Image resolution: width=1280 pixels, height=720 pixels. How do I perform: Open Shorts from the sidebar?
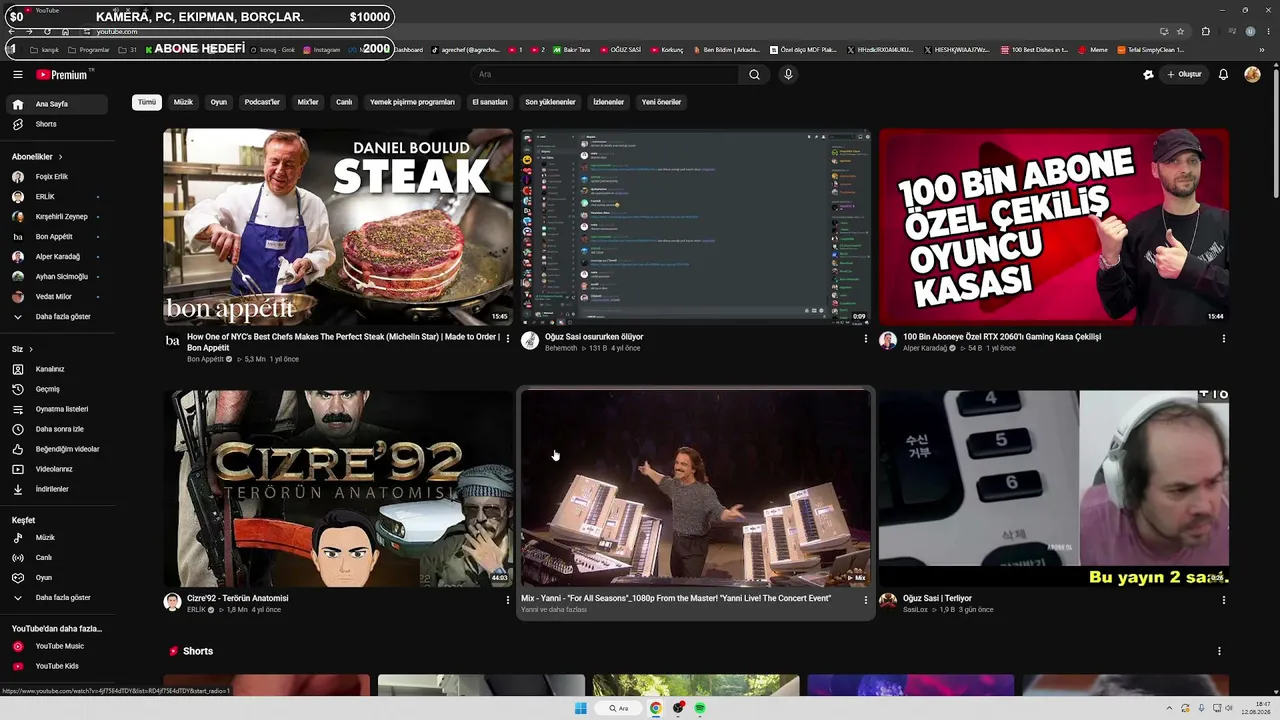pyautogui.click(x=56, y=124)
